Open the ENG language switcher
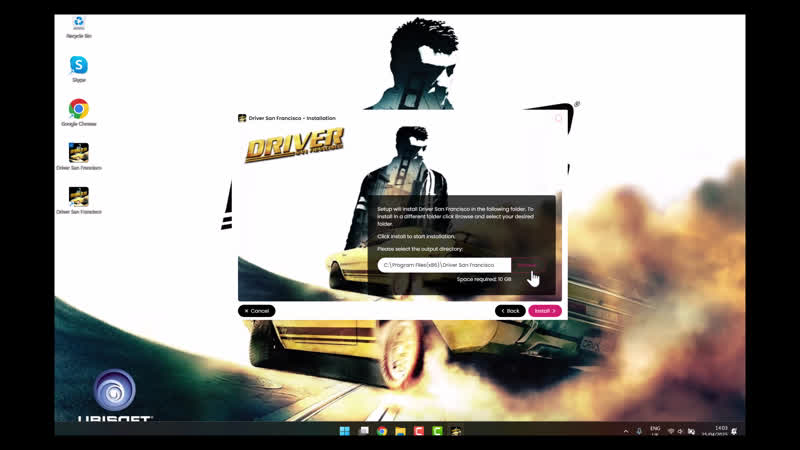Image resolution: width=800 pixels, height=450 pixels. tap(655, 431)
